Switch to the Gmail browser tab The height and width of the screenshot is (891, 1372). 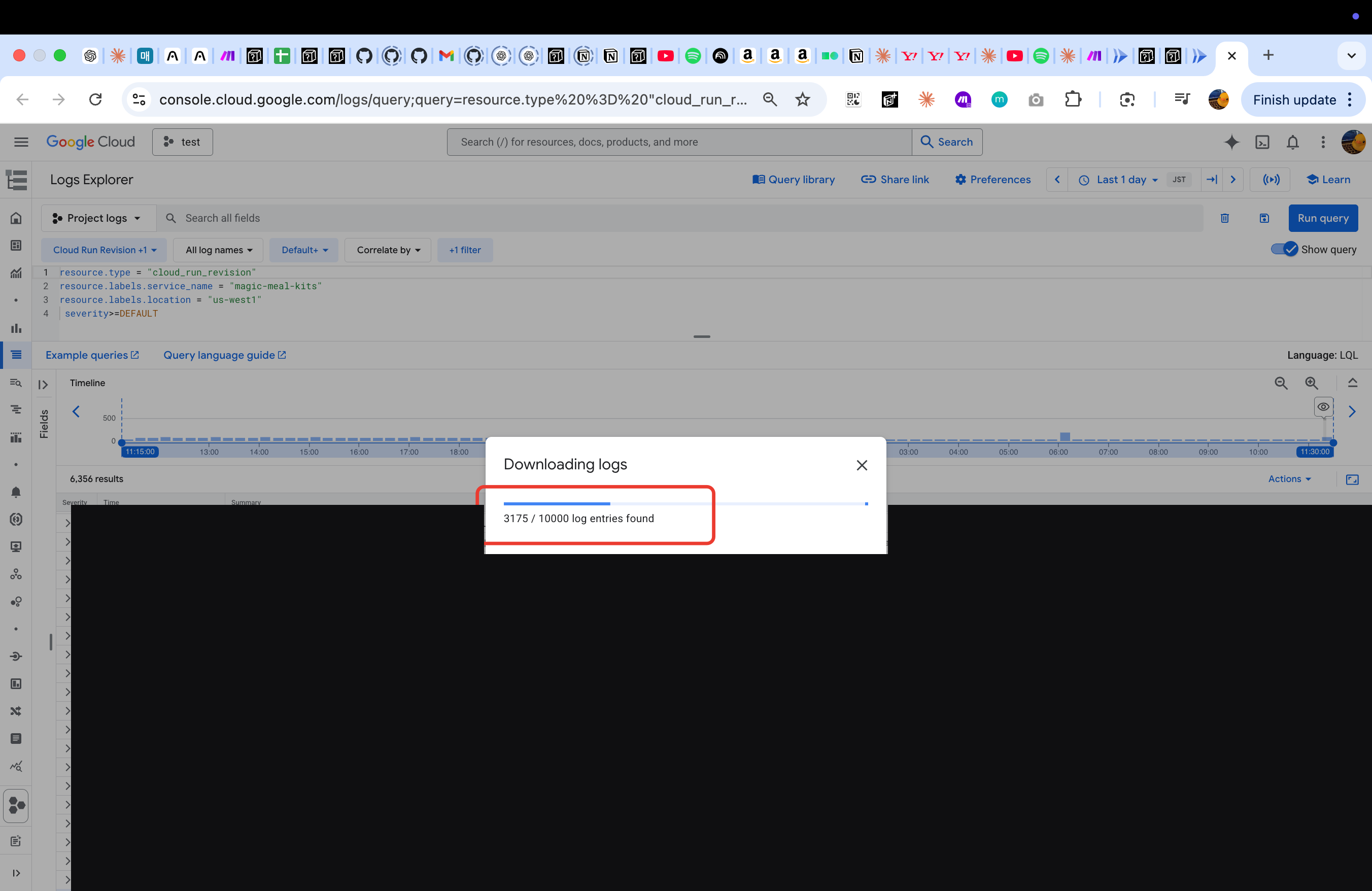point(446,56)
